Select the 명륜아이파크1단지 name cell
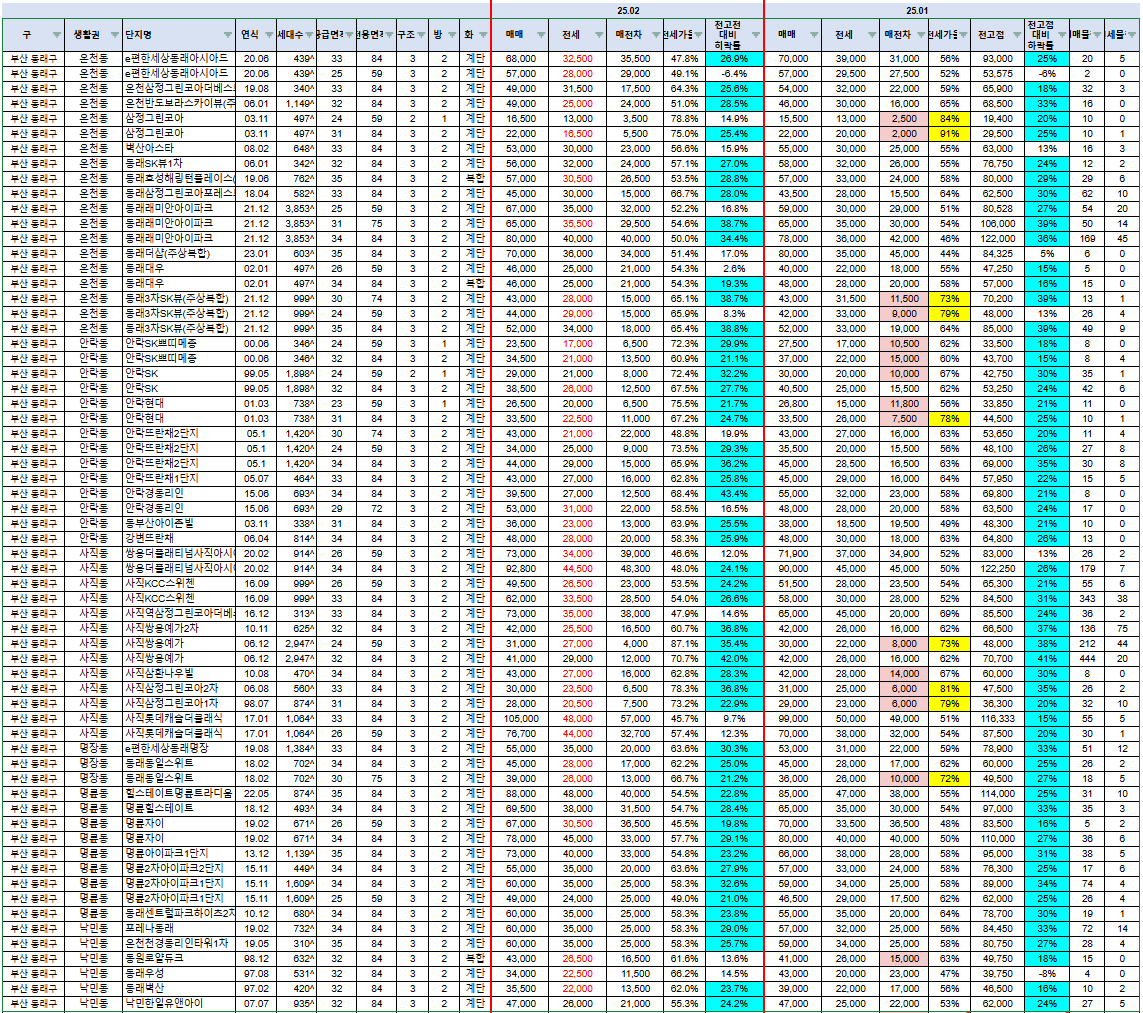Screen dimensions: 1143x1013 coord(179,854)
